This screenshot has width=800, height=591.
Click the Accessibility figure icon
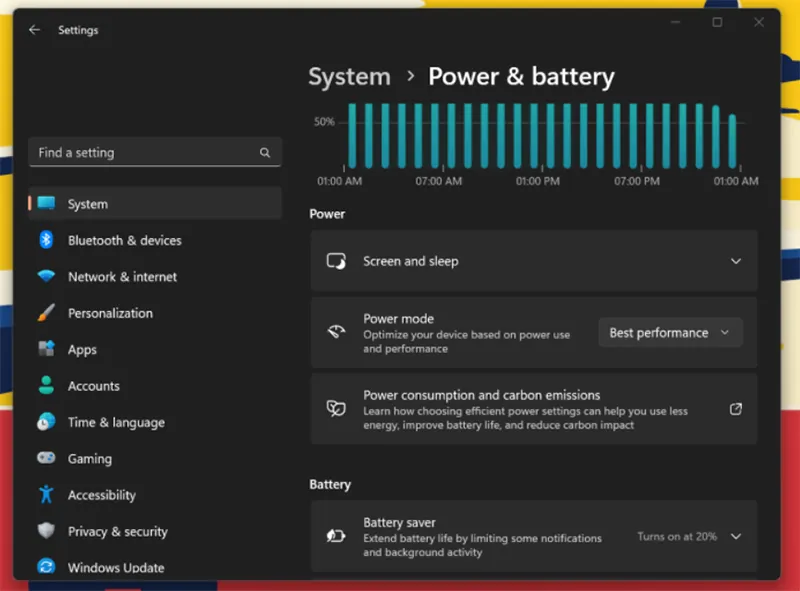tap(46, 495)
